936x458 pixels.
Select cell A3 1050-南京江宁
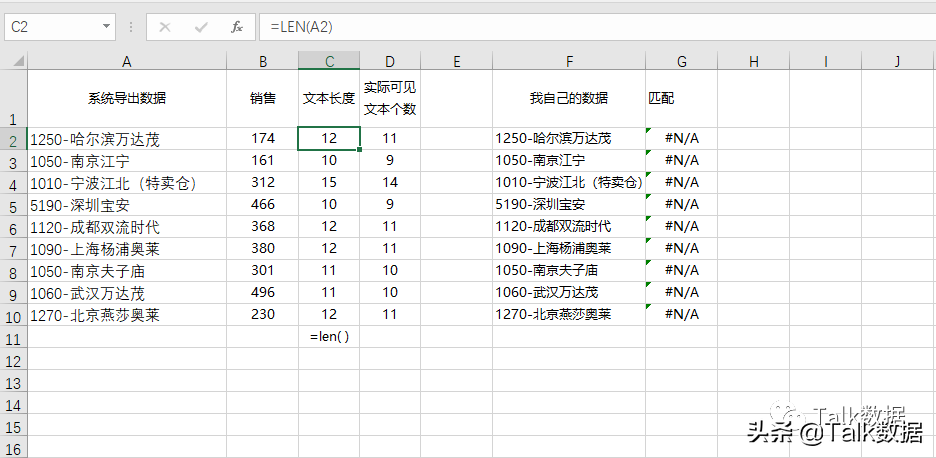[x=127, y=161]
